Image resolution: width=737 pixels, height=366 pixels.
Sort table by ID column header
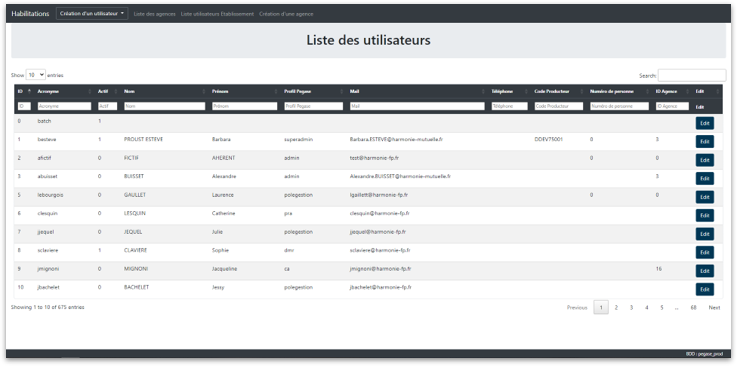(x=24, y=92)
